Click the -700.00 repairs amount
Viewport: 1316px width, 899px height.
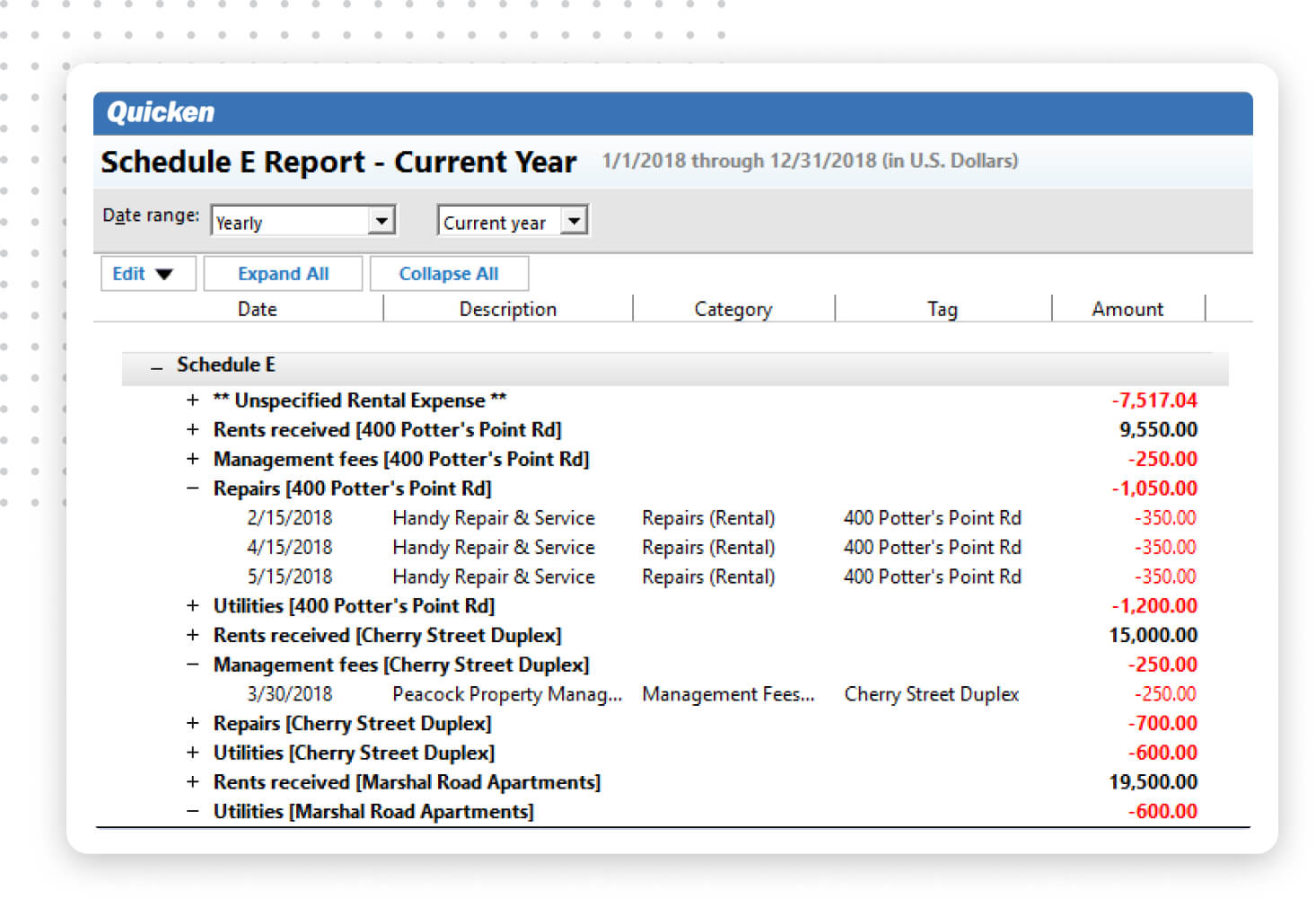[1162, 724]
